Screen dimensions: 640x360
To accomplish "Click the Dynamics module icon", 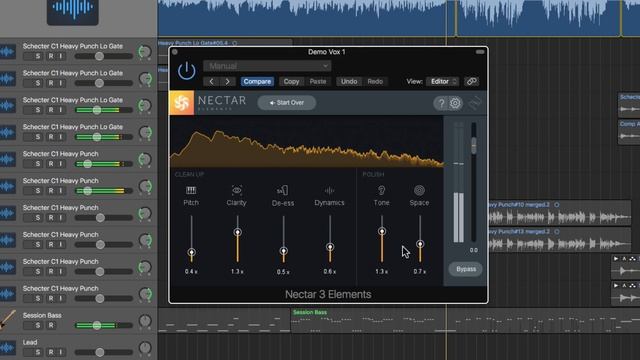I will (329, 190).
